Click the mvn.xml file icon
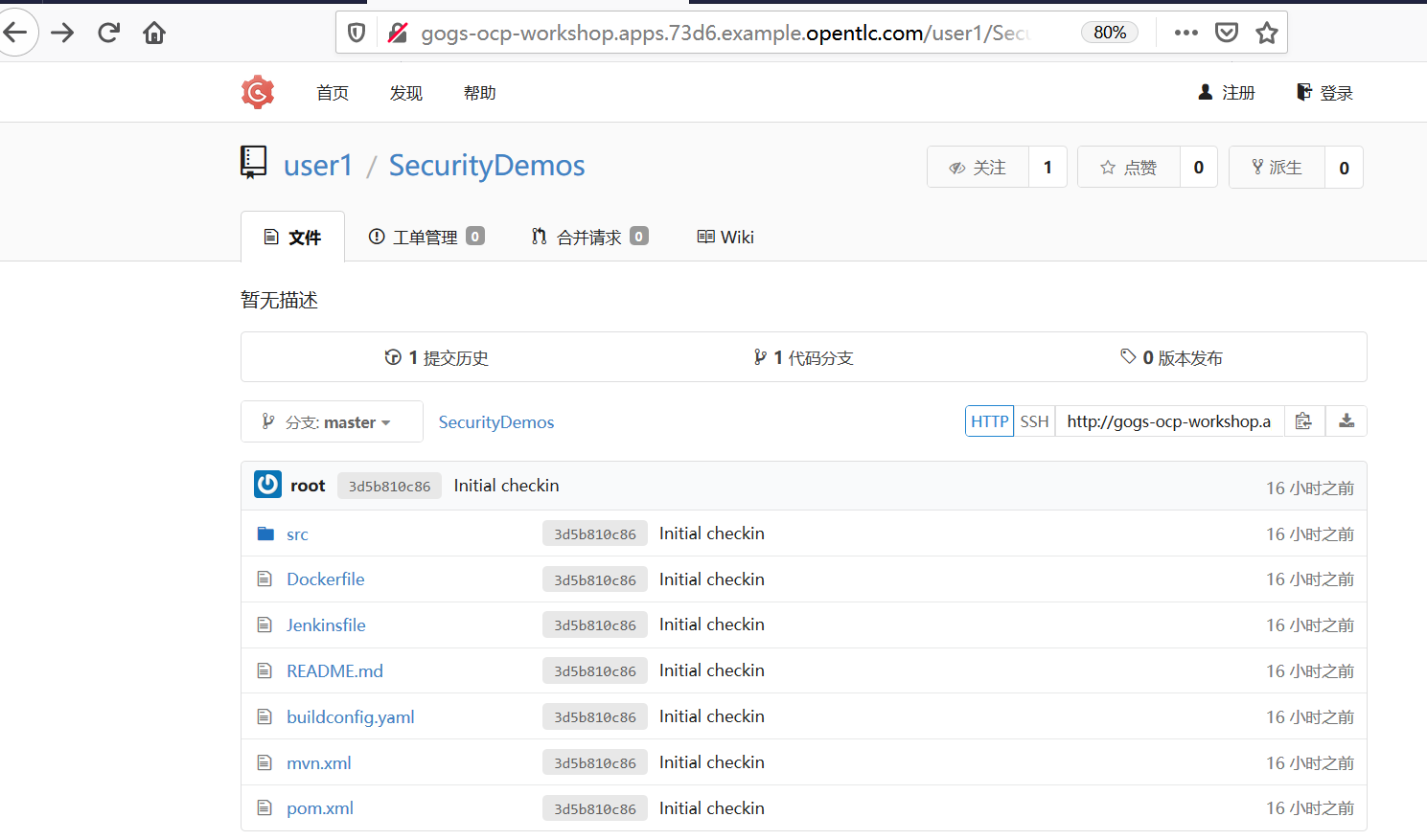This screenshot has height=840, width=1427. click(265, 762)
